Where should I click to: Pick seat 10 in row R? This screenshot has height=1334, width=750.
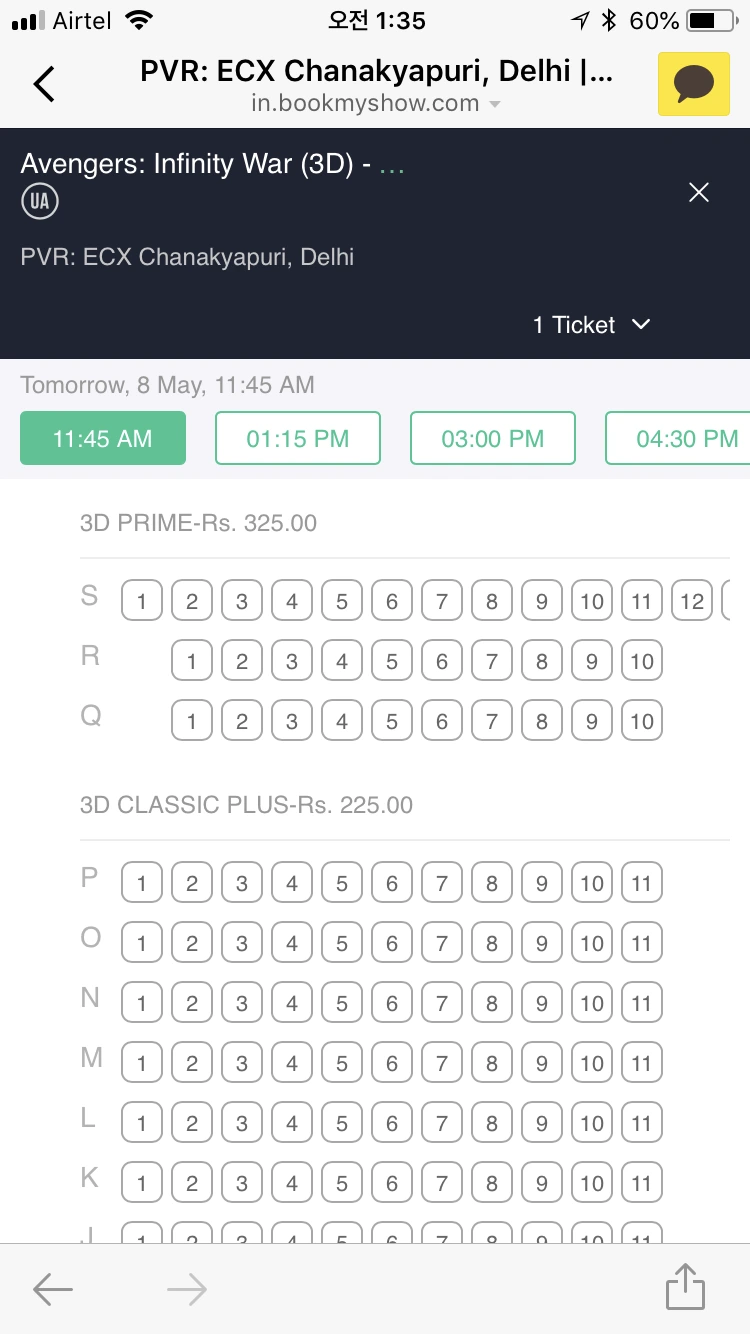tap(642, 661)
